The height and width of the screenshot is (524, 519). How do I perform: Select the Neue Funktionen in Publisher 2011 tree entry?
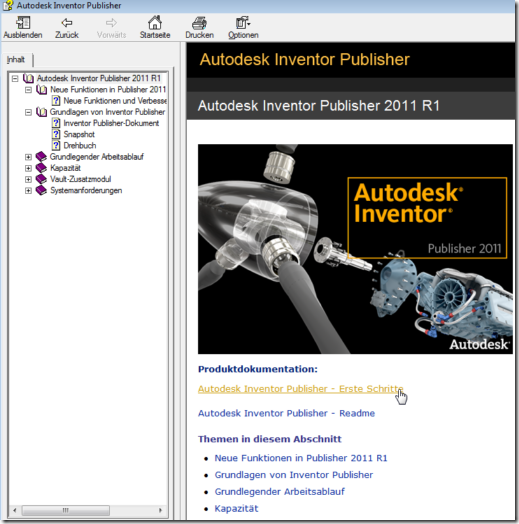pos(108,90)
